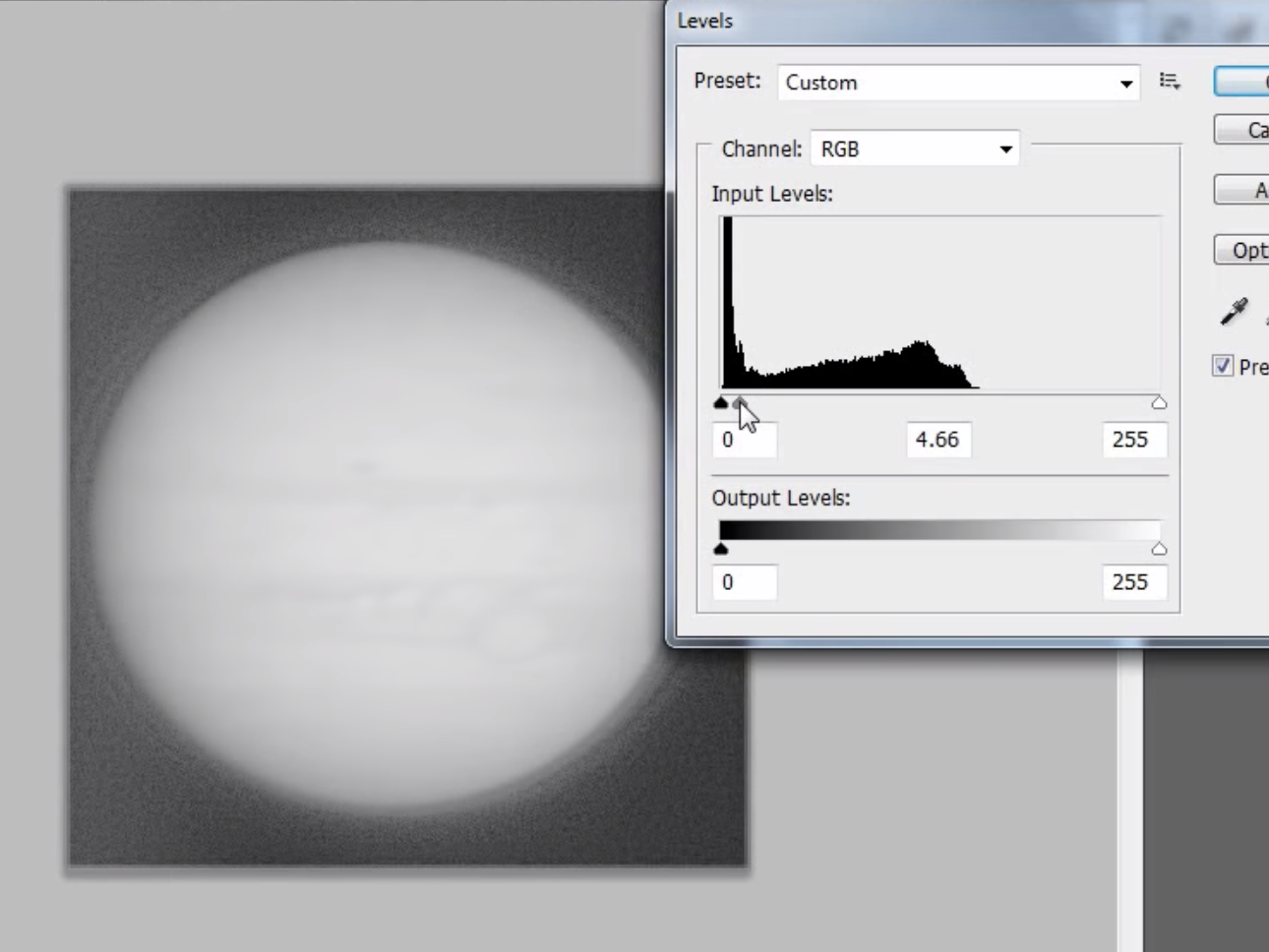Image resolution: width=1269 pixels, height=952 pixels.
Task: Toggle the Preview checkbox
Action: (x=1223, y=366)
